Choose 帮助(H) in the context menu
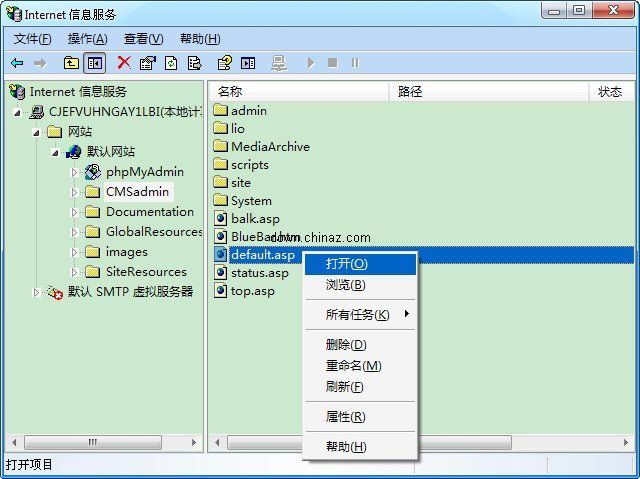640x479 pixels. pyautogui.click(x=360, y=447)
